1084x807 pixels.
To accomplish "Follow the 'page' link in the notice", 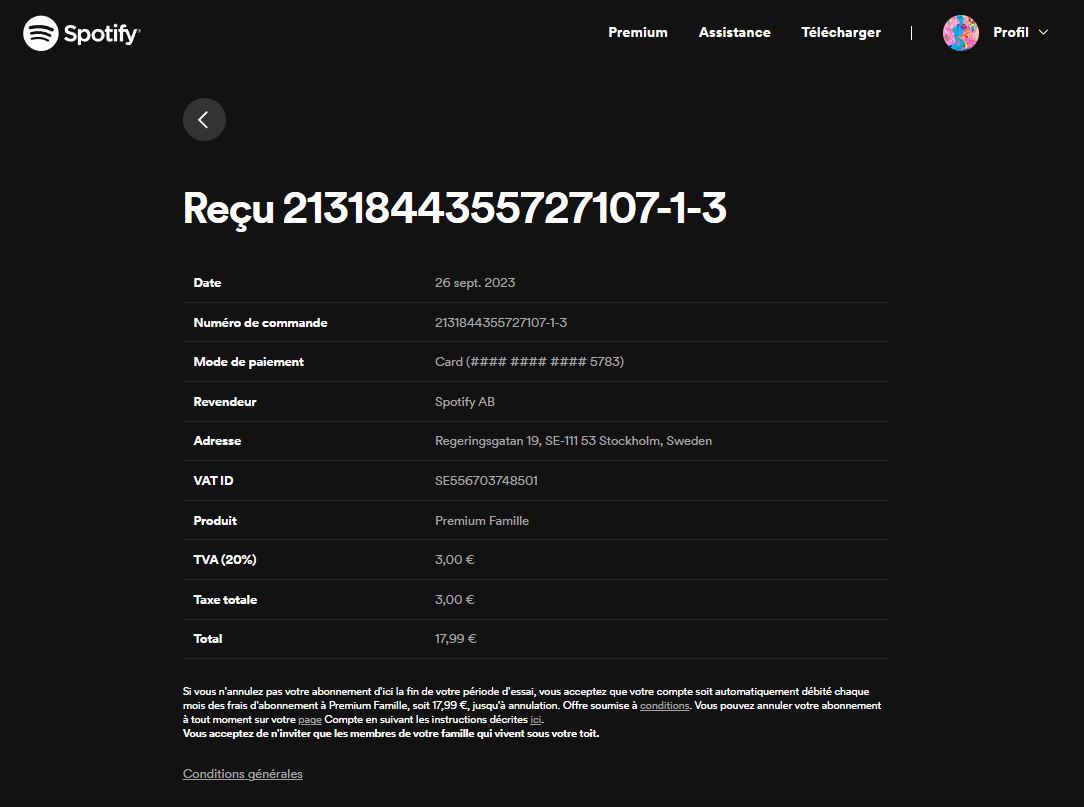I will tap(310, 720).
